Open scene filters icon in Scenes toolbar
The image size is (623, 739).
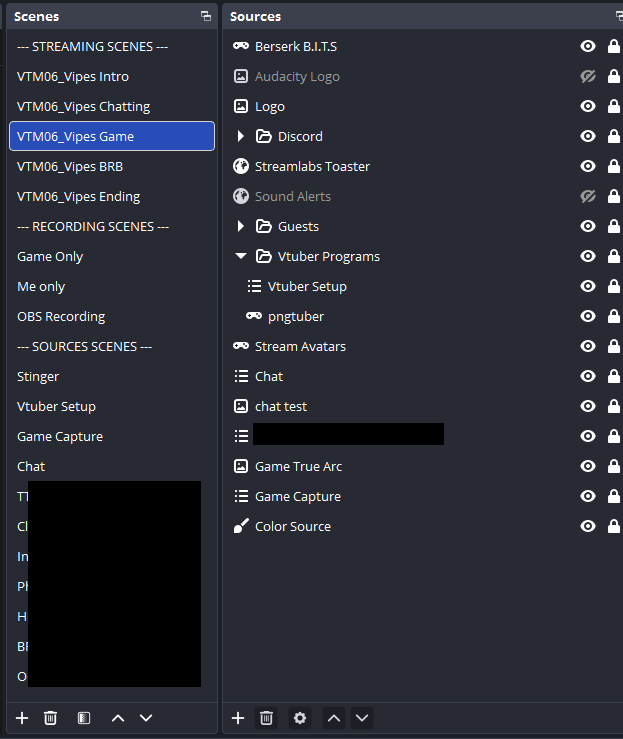84,718
